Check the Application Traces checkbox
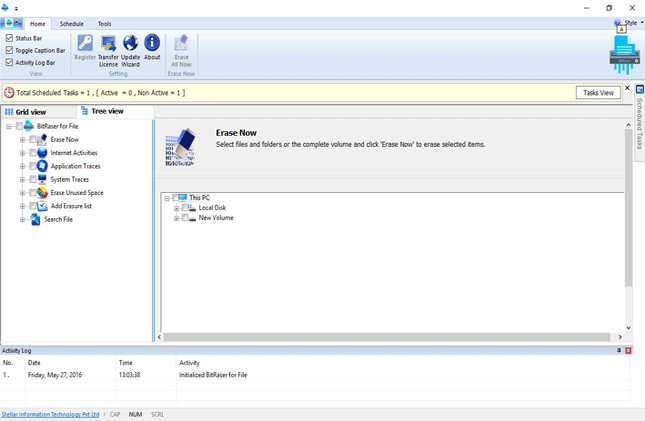645x421 pixels. (32, 166)
